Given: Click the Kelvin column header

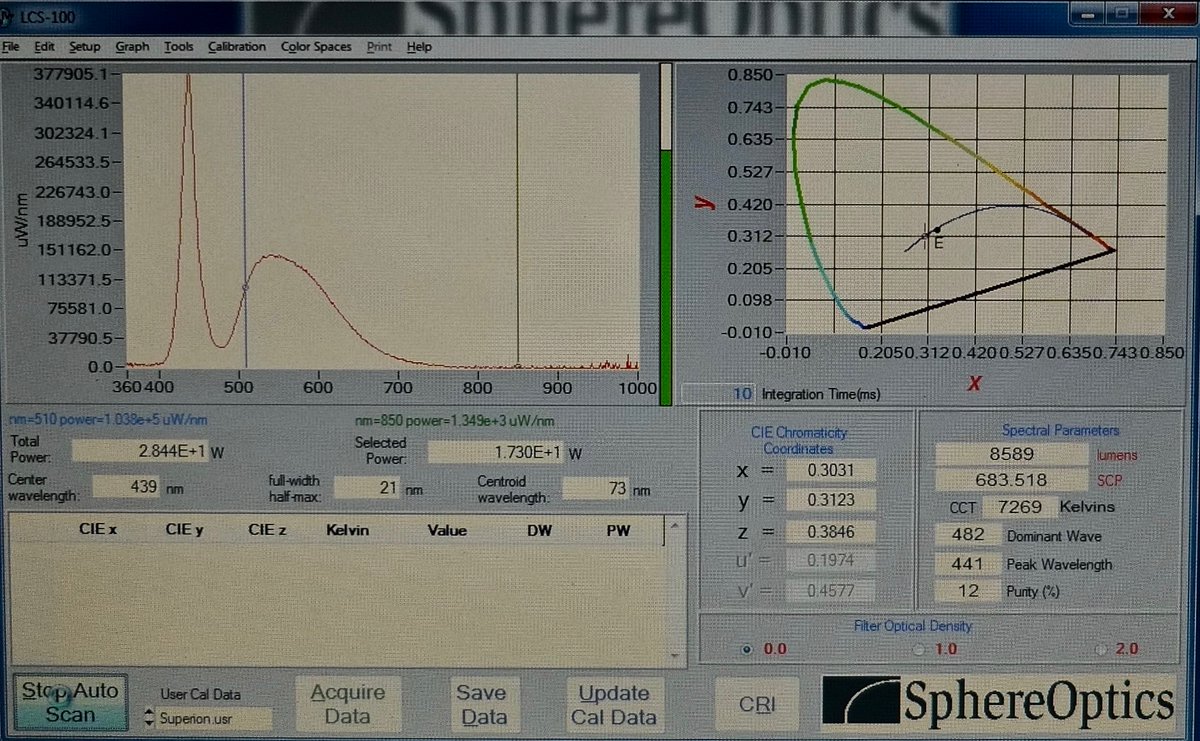Looking at the screenshot, I should pyautogui.click(x=347, y=530).
